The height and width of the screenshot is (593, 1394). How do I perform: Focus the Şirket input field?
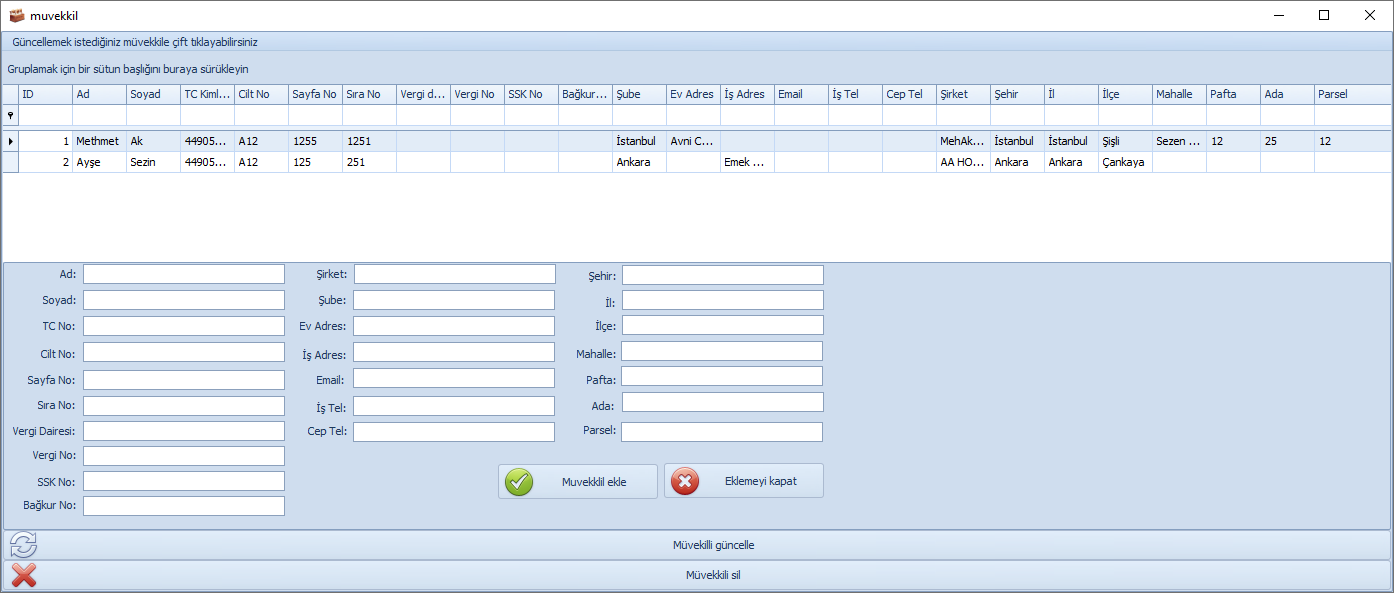click(454, 274)
